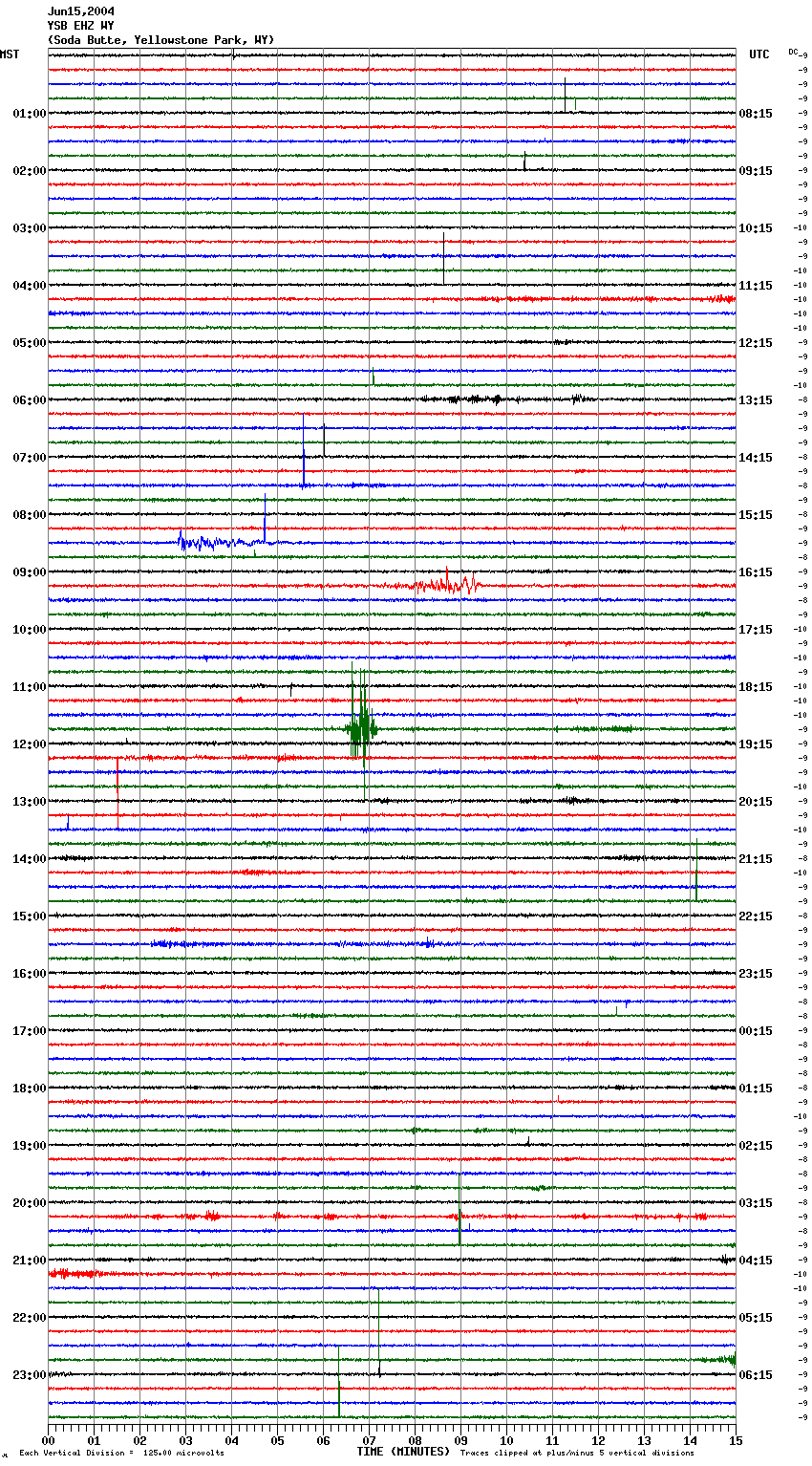Screen dimensions: 812x1466
Task: Click the date header Jun15,2004
Action: pos(81,11)
